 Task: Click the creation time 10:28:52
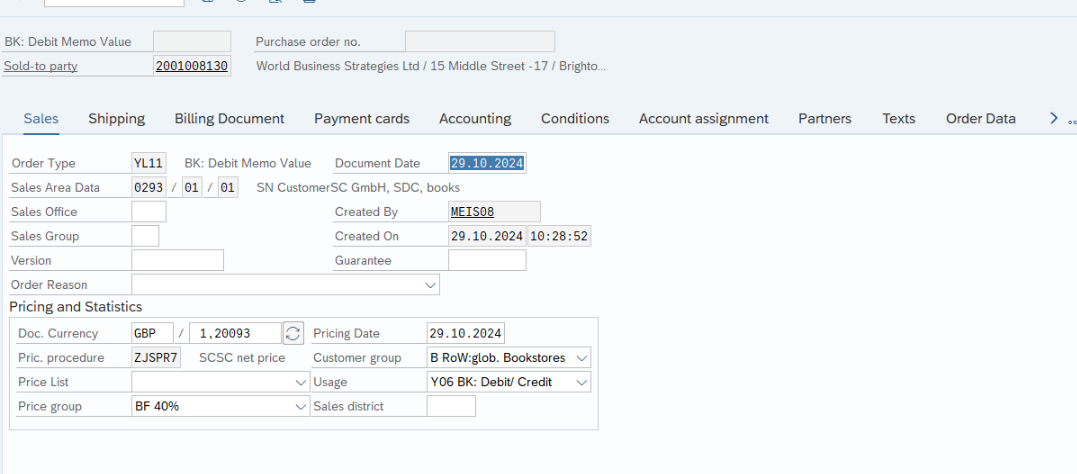tap(559, 236)
